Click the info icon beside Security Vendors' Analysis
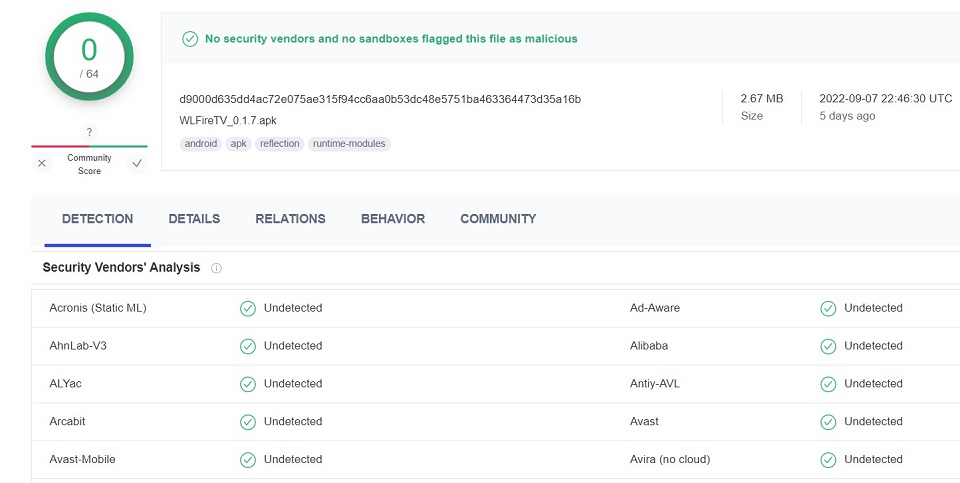960x483 pixels. click(x=216, y=268)
